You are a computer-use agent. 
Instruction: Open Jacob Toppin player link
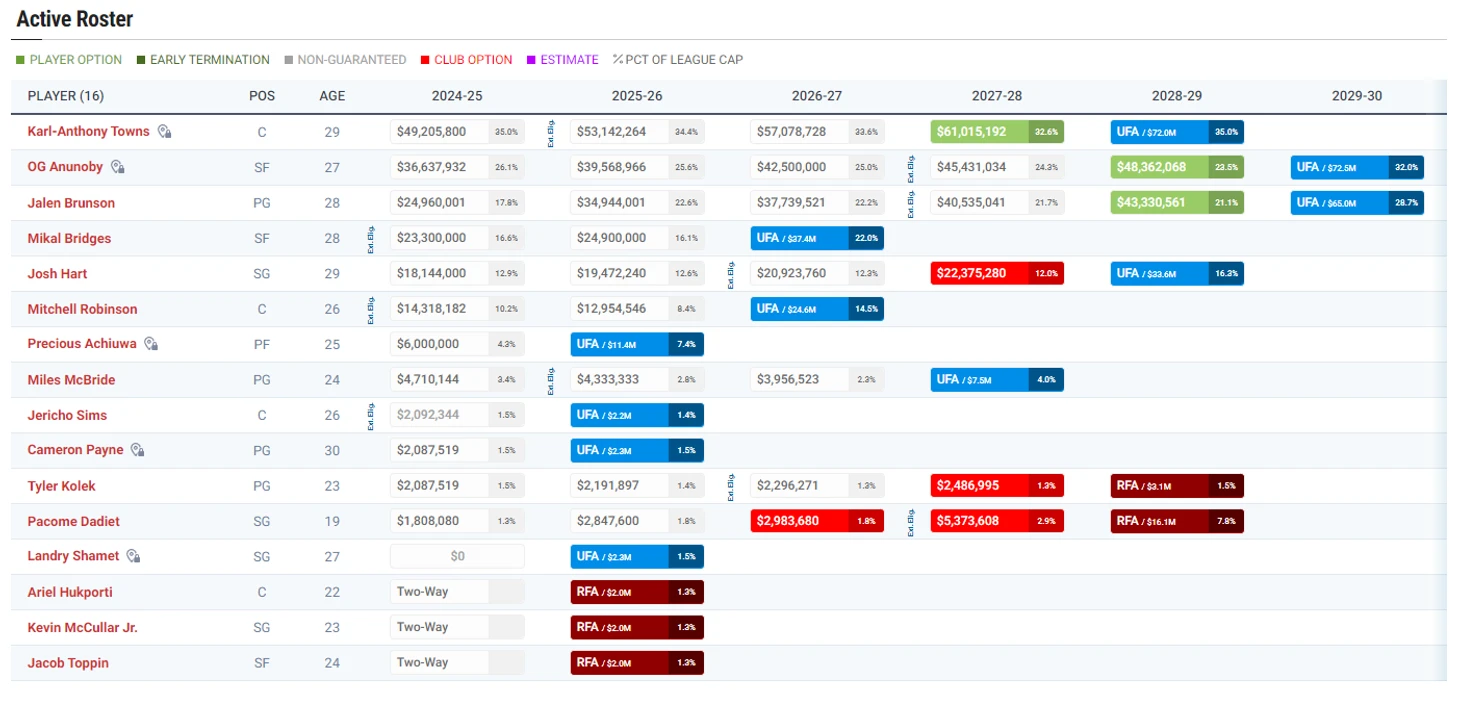coord(68,663)
